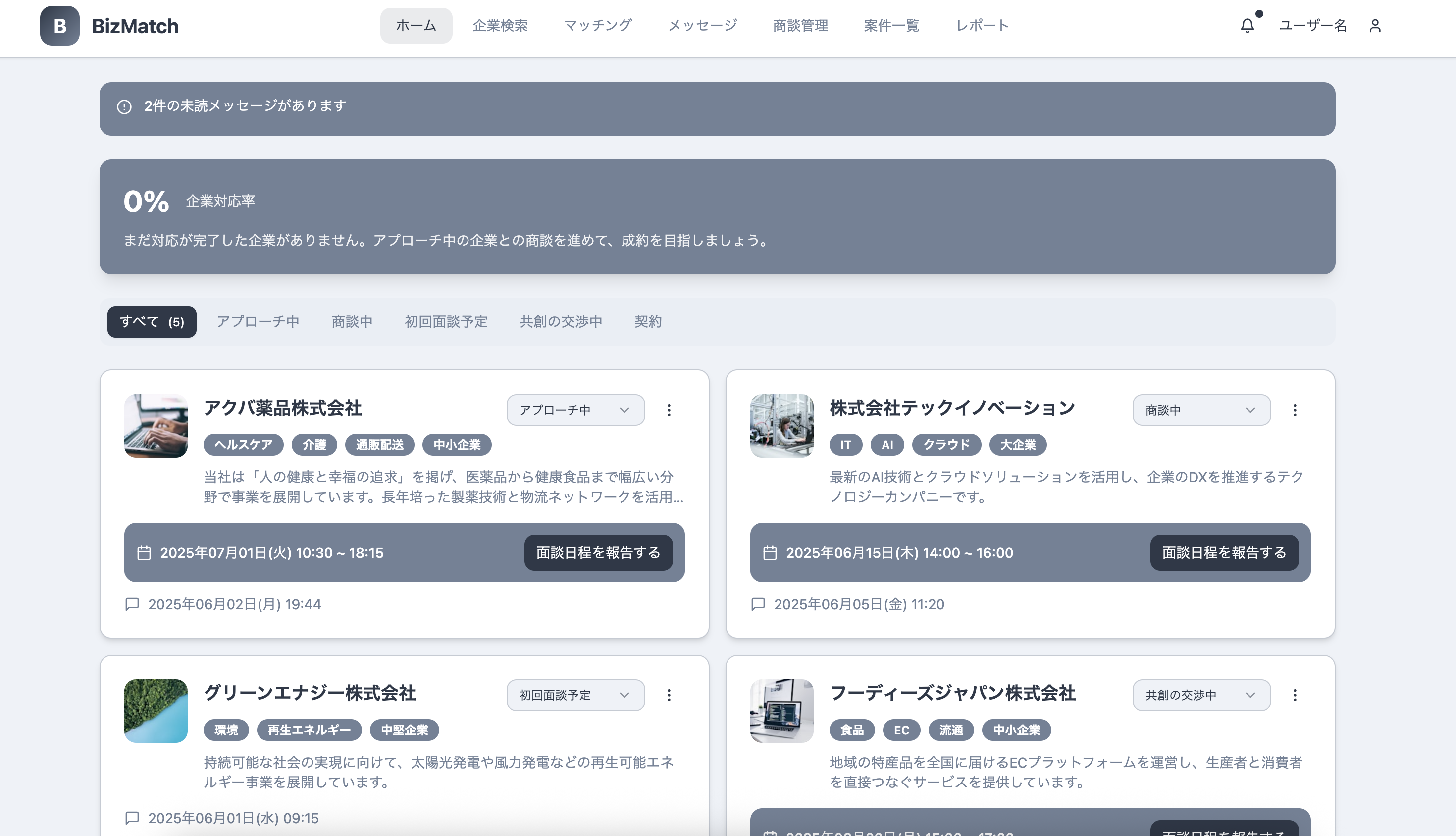Open notifications via the bell icon
Image resolution: width=1456 pixels, height=836 pixels.
point(1246,25)
